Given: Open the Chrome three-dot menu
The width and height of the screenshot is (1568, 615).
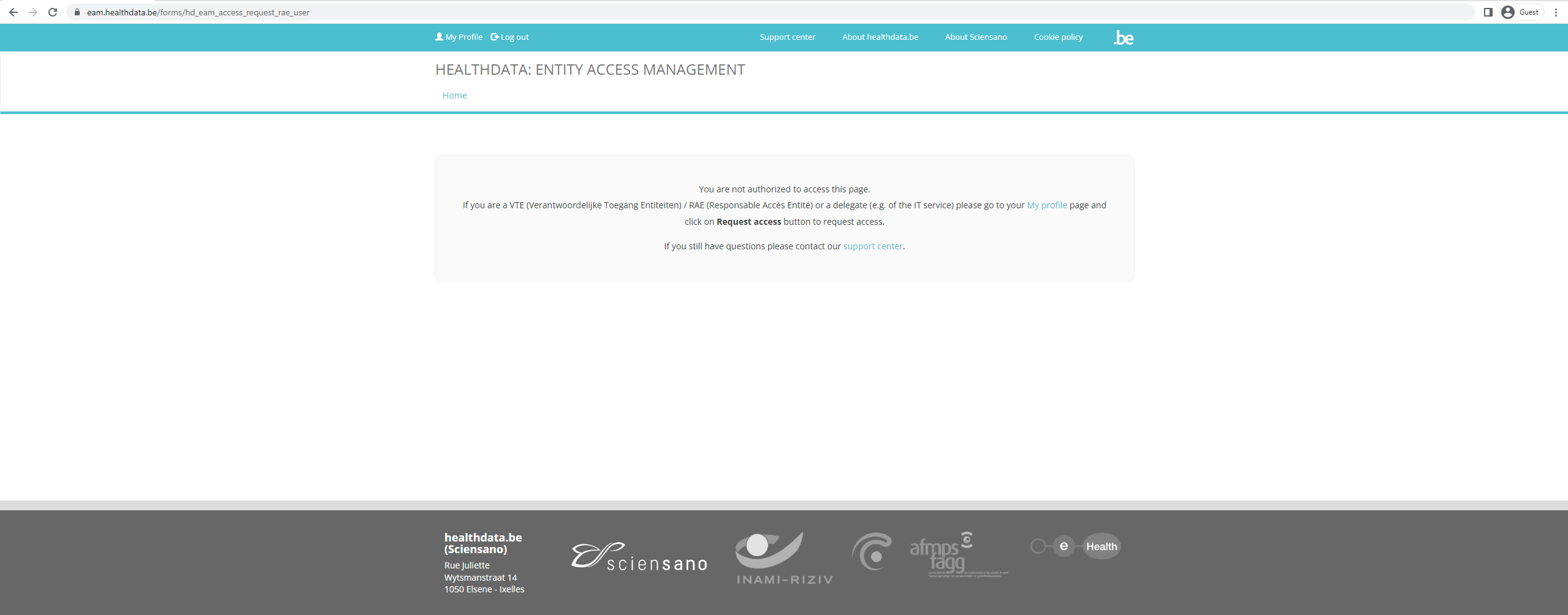Looking at the screenshot, I should [x=1556, y=12].
